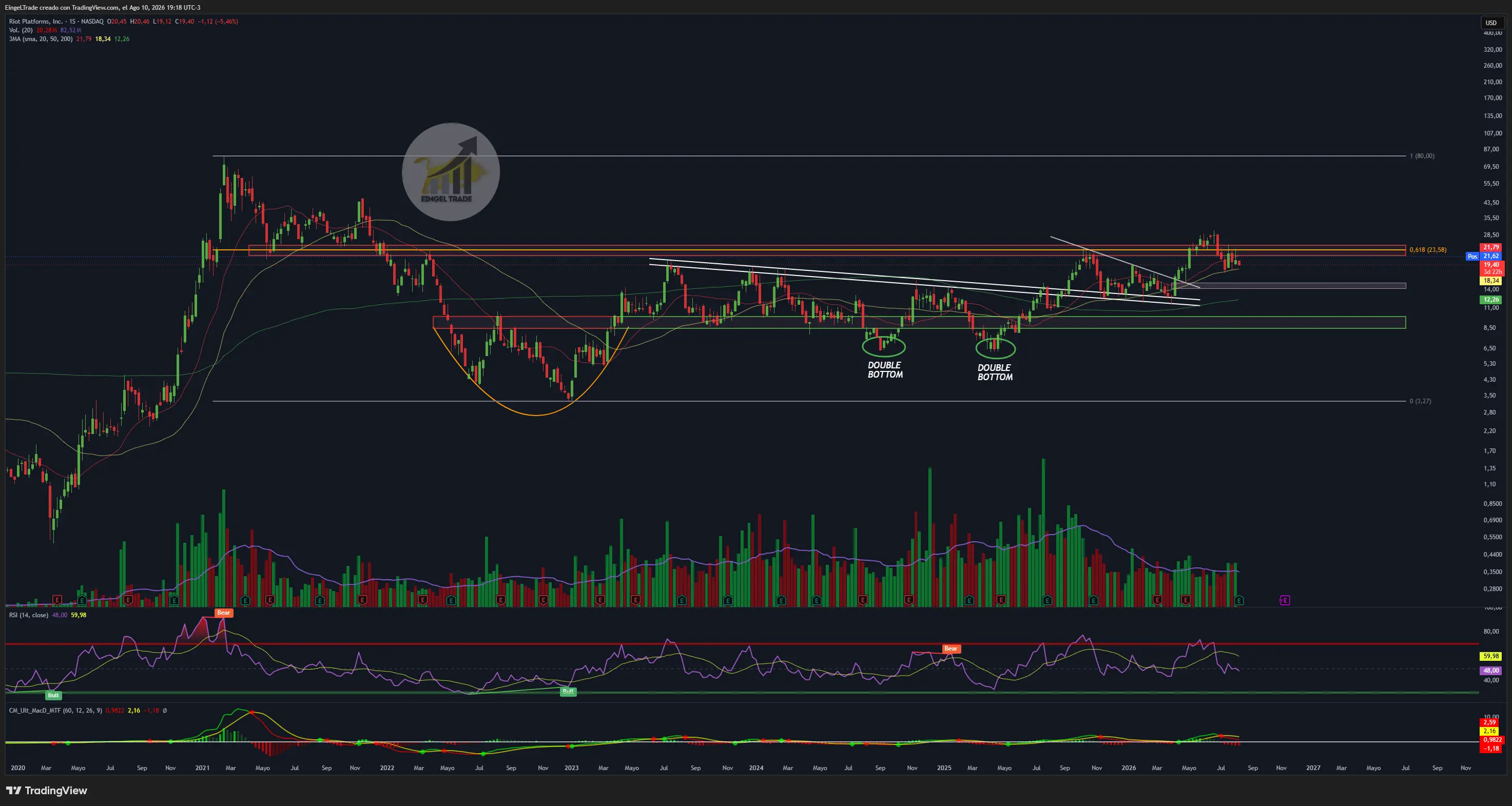
Task: Click the rightmost green earnings marker
Action: click(x=1239, y=600)
